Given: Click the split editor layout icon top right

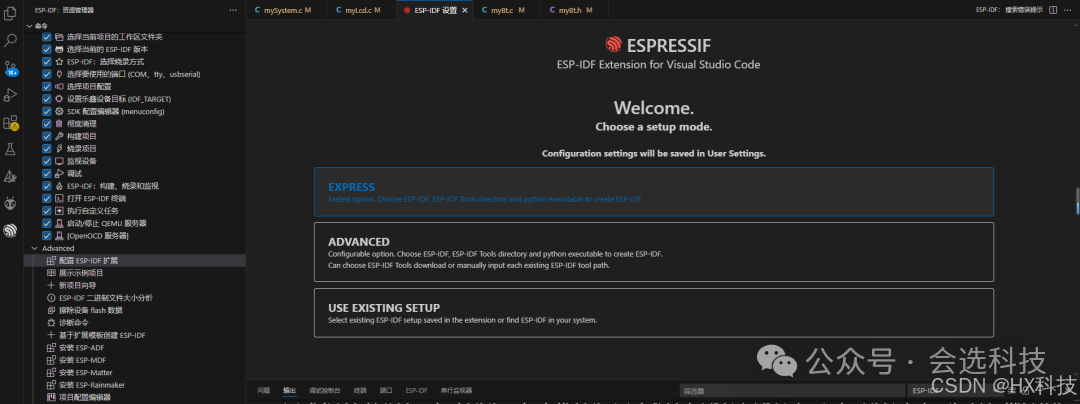Looking at the screenshot, I should 1052,10.
